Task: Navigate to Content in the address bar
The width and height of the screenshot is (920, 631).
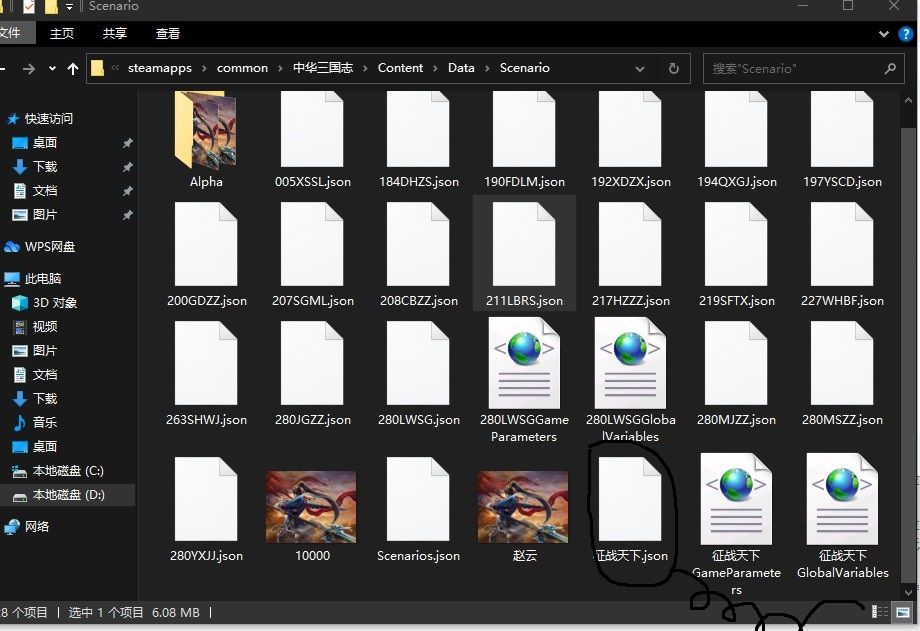Action: [400, 68]
